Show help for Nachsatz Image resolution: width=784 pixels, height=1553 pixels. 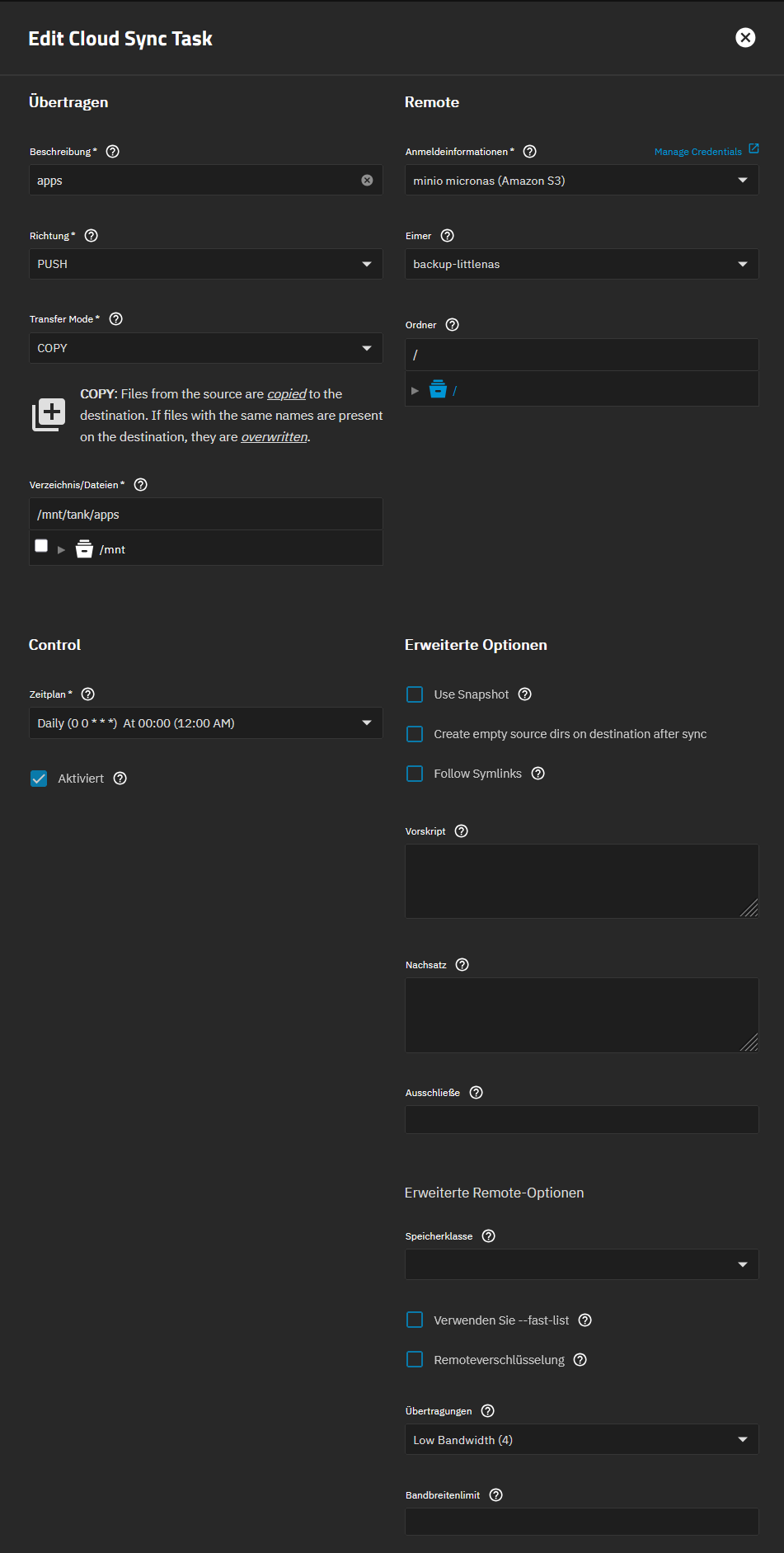(x=462, y=965)
